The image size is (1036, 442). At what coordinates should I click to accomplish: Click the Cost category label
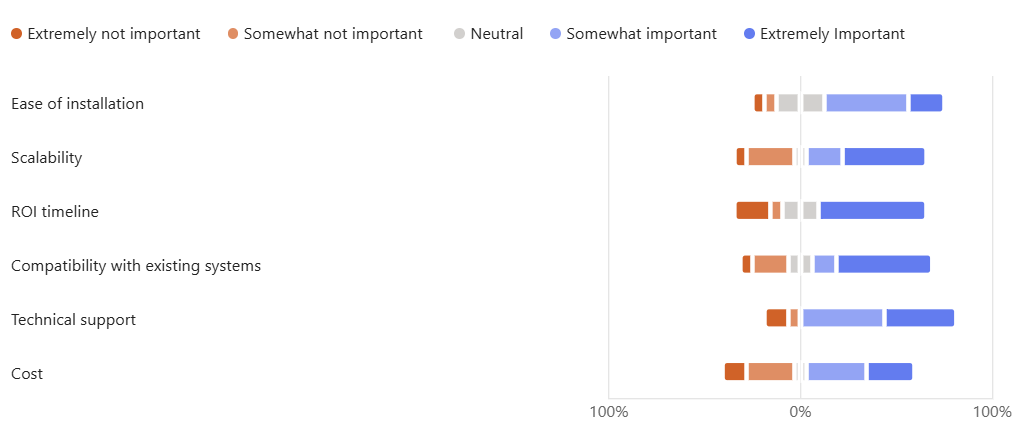tap(27, 373)
